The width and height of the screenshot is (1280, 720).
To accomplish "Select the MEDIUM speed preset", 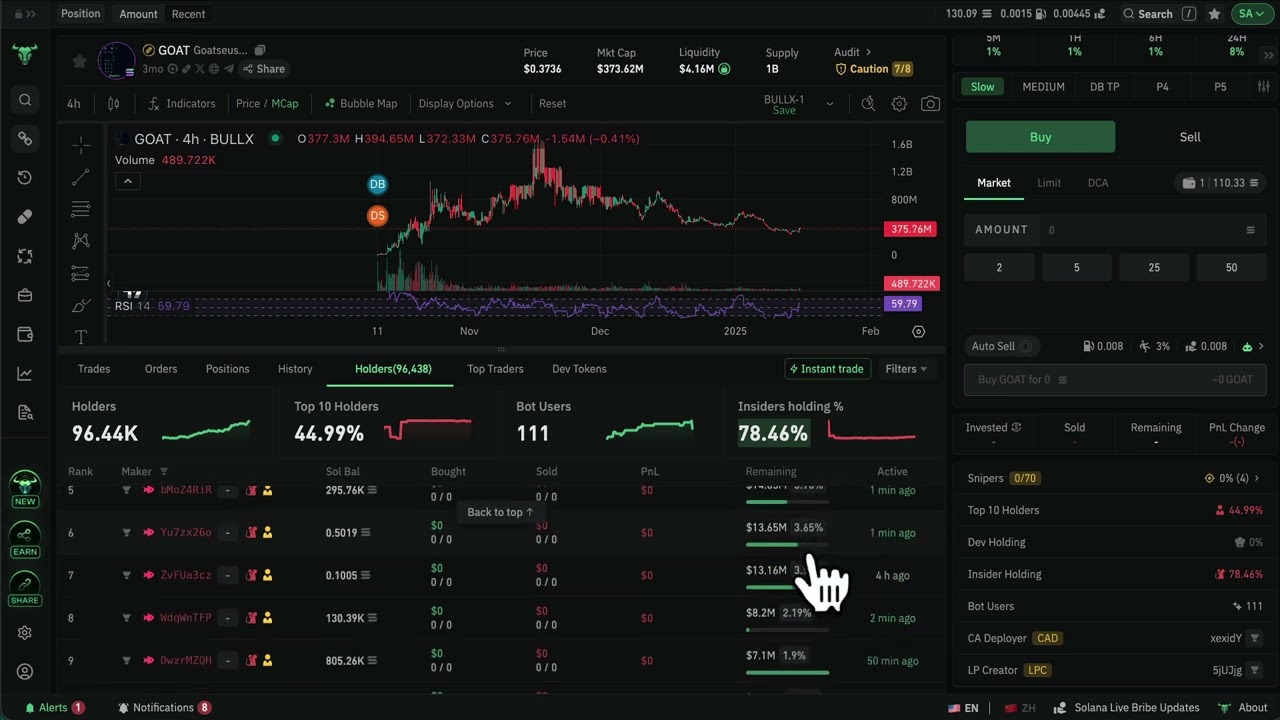I will (1043, 87).
